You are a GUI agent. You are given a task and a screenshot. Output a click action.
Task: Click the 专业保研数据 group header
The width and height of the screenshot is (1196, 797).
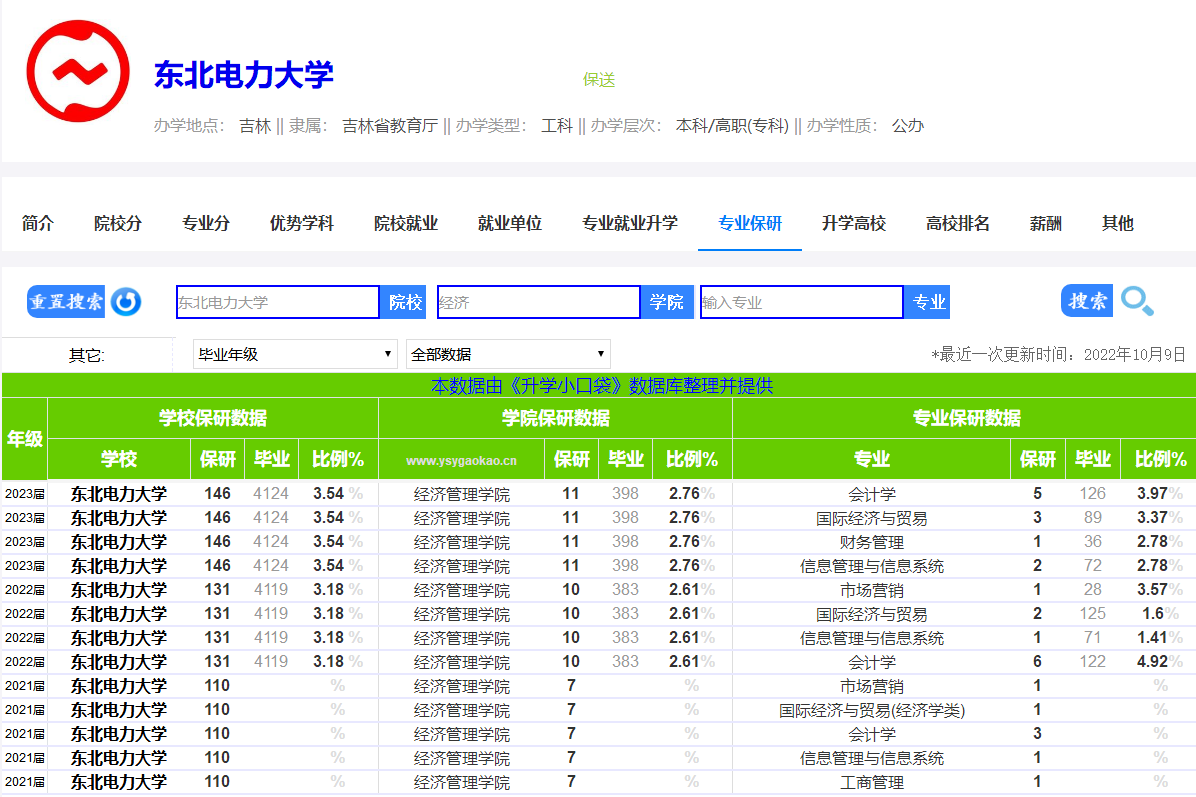point(966,418)
